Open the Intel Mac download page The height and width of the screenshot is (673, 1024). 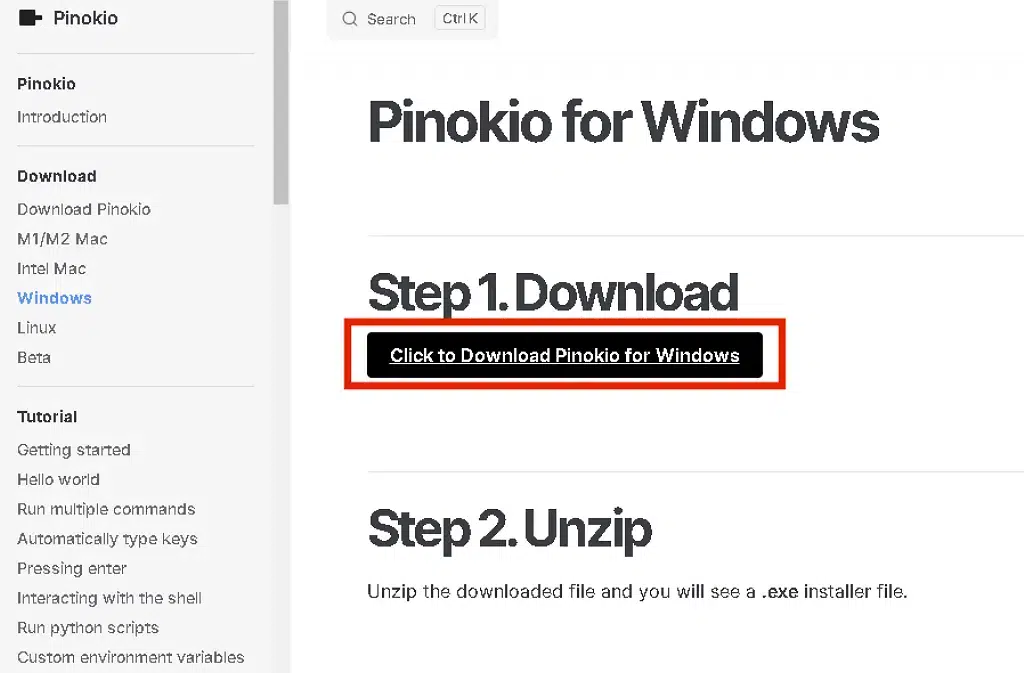pos(52,268)
